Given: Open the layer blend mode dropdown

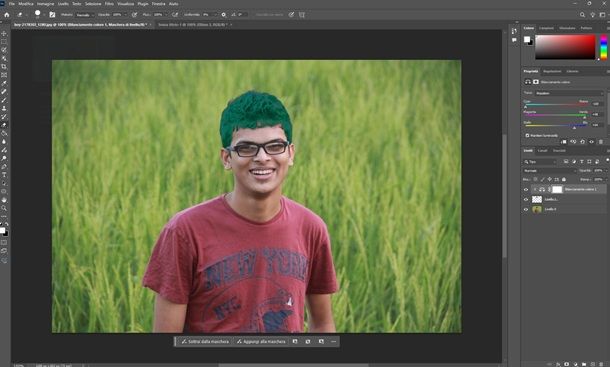Looking at the screenshot, I should [x=549, y=171].
